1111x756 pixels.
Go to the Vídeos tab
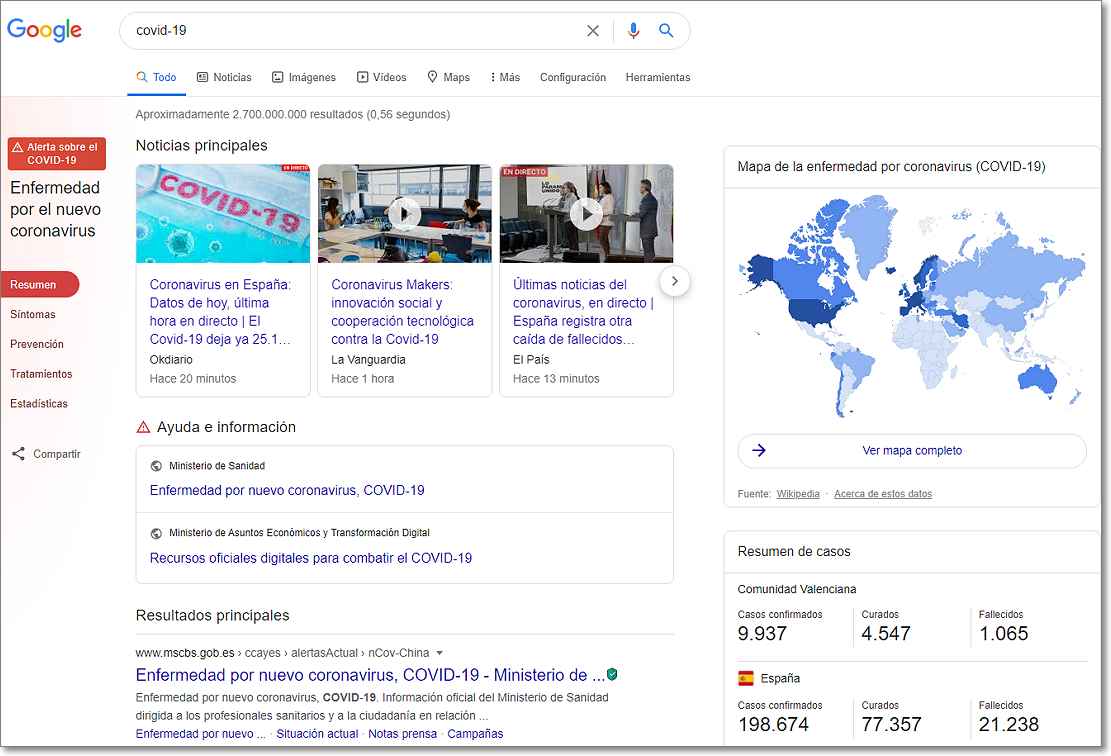(381, 77)
